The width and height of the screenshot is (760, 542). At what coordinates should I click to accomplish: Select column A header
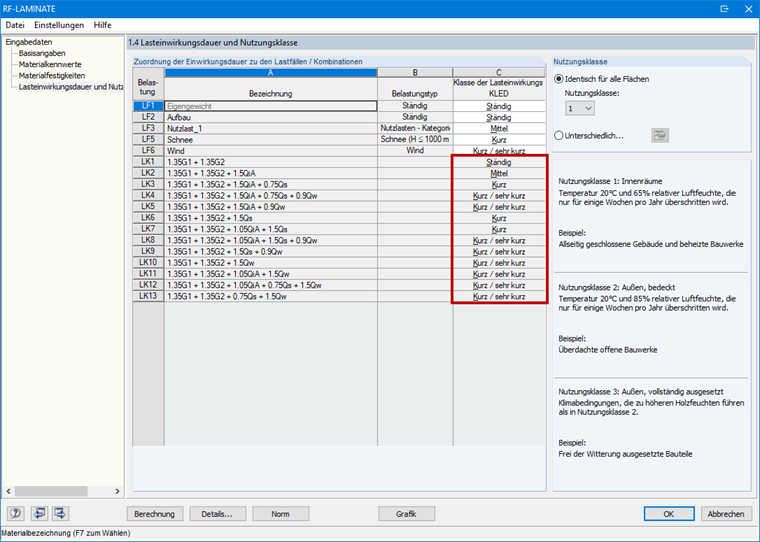tap(270, 73)
